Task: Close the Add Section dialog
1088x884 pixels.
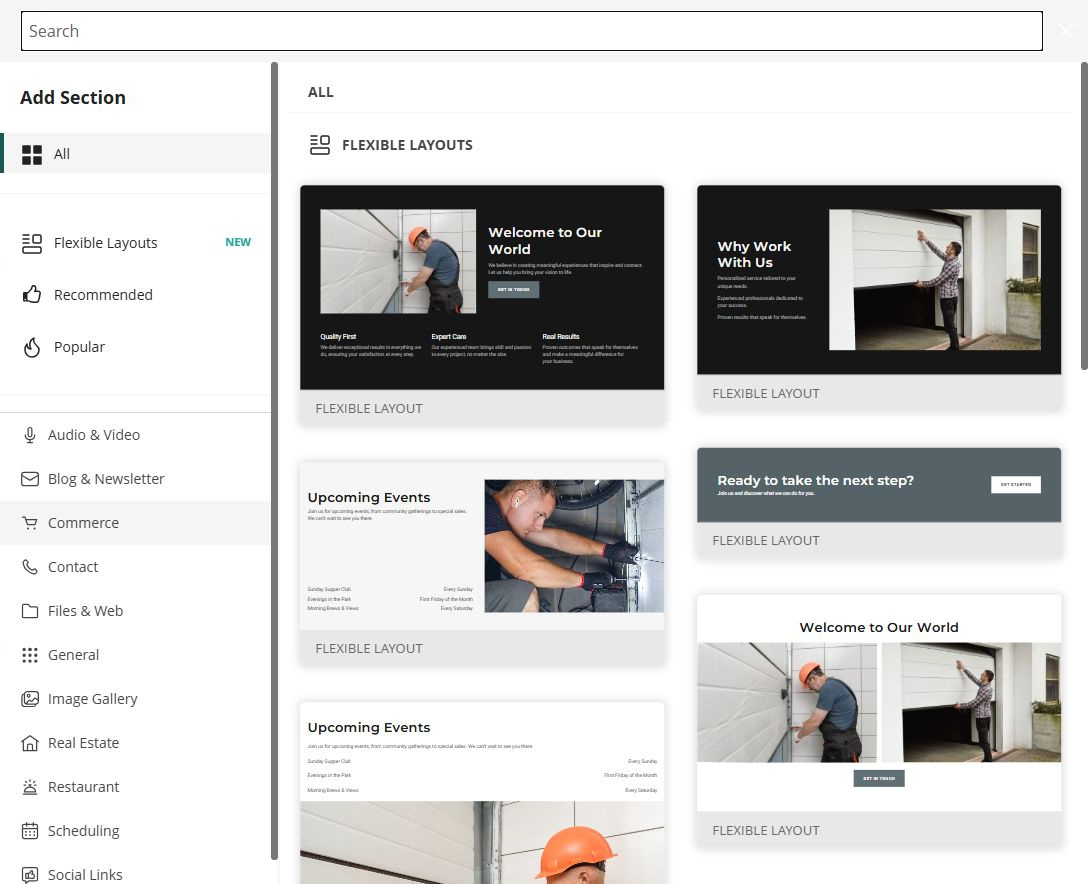Action: click(x=1066, y=31)
